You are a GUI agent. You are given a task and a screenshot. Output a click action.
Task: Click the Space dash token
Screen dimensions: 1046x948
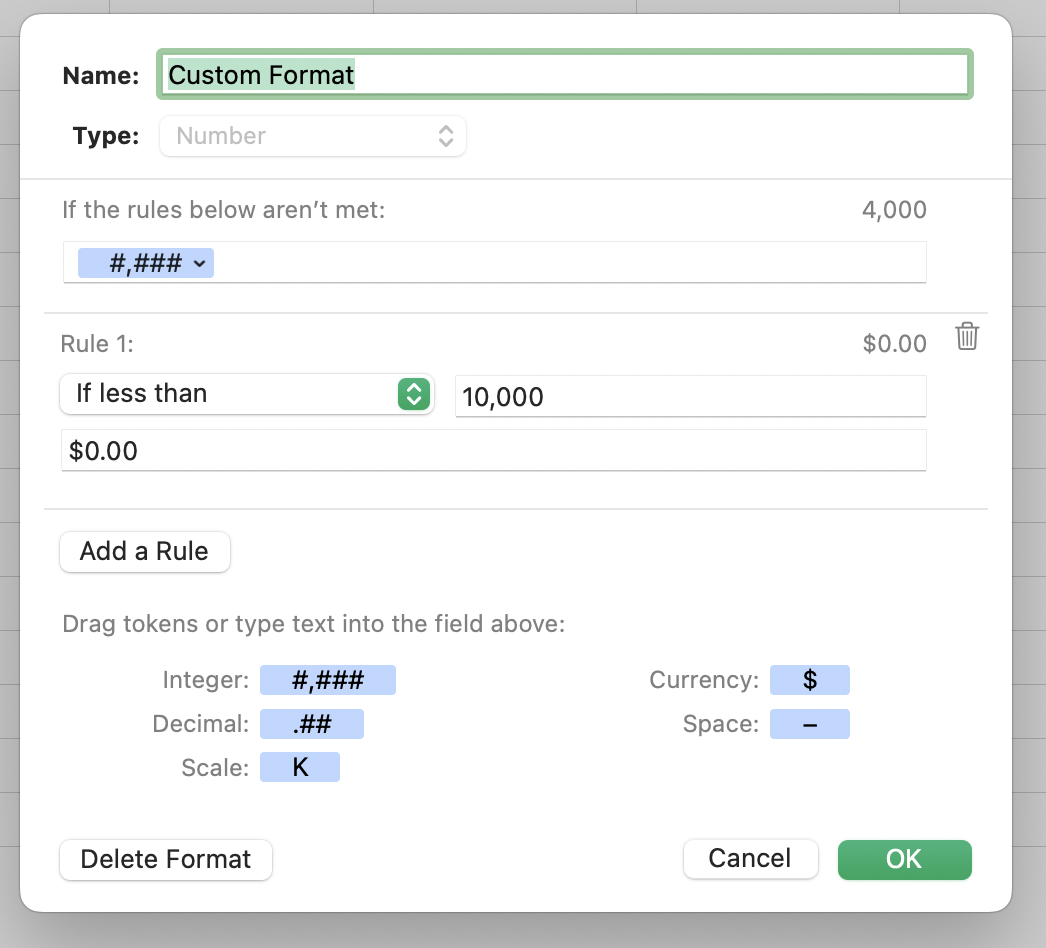tap(810, 725)
